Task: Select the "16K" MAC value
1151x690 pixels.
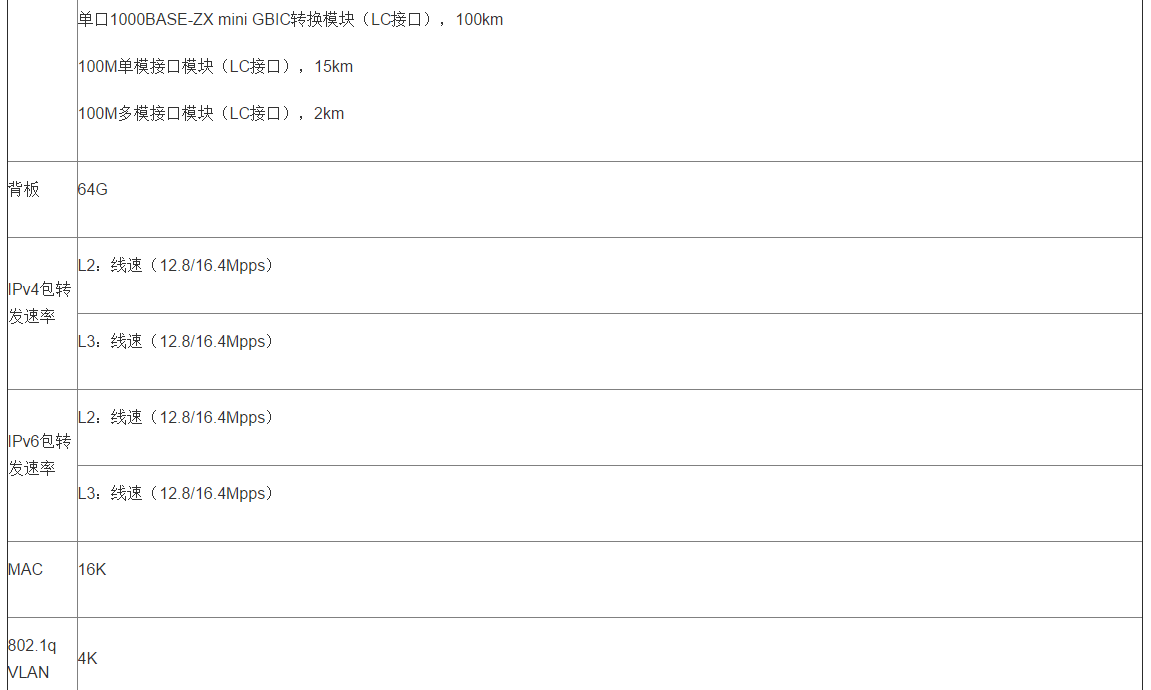Action: 92,570
